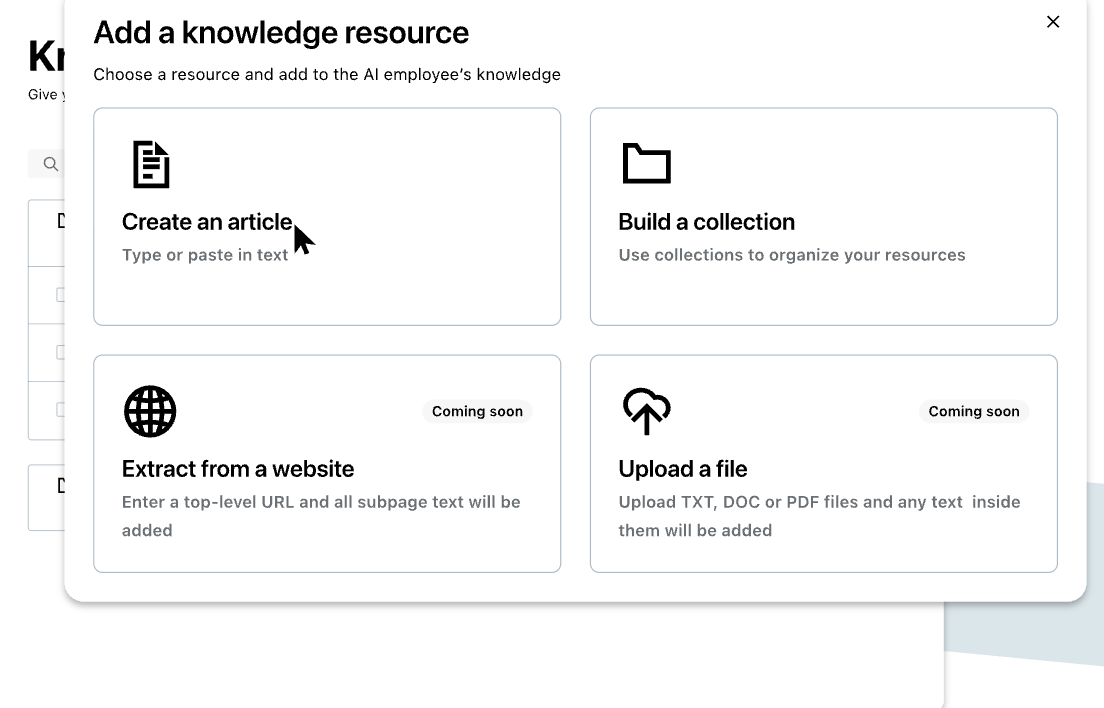1104x708 pixels.
Task: Click the partially hidden icon in table header
Action: click(x=61, y=220)
